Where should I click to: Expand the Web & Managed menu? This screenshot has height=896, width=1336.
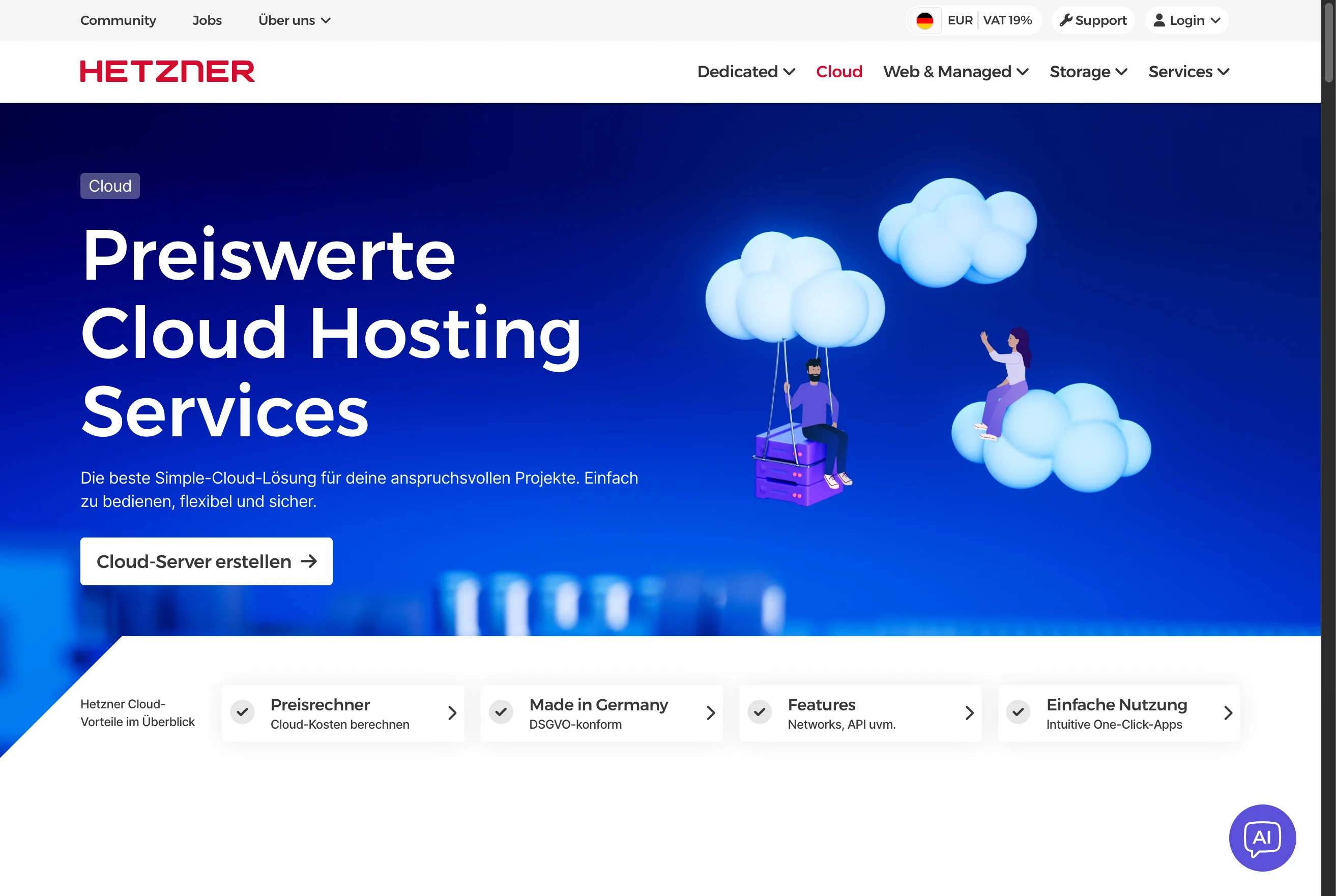click(x=956, y=71)
